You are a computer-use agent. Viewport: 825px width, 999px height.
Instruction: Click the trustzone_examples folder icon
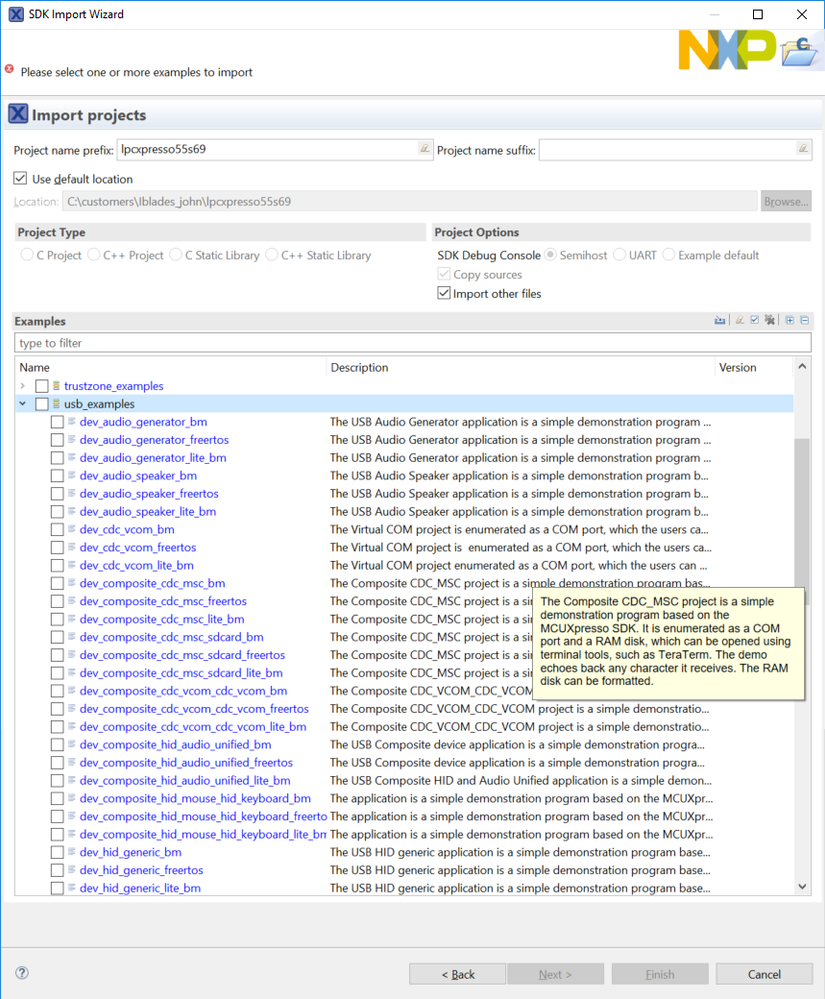point(56,385)
